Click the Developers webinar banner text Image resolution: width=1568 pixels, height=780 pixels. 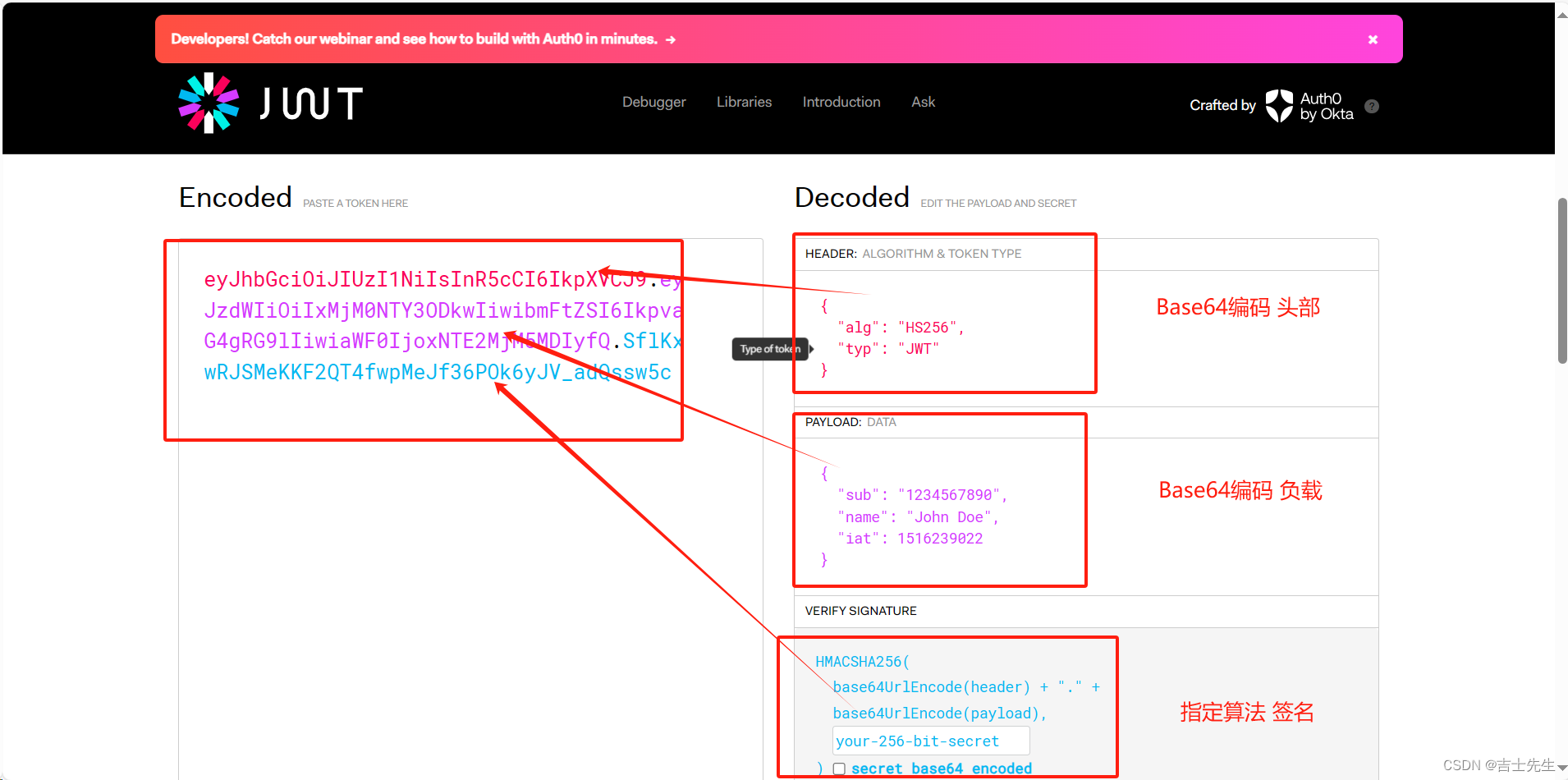[x=415, y=39]
